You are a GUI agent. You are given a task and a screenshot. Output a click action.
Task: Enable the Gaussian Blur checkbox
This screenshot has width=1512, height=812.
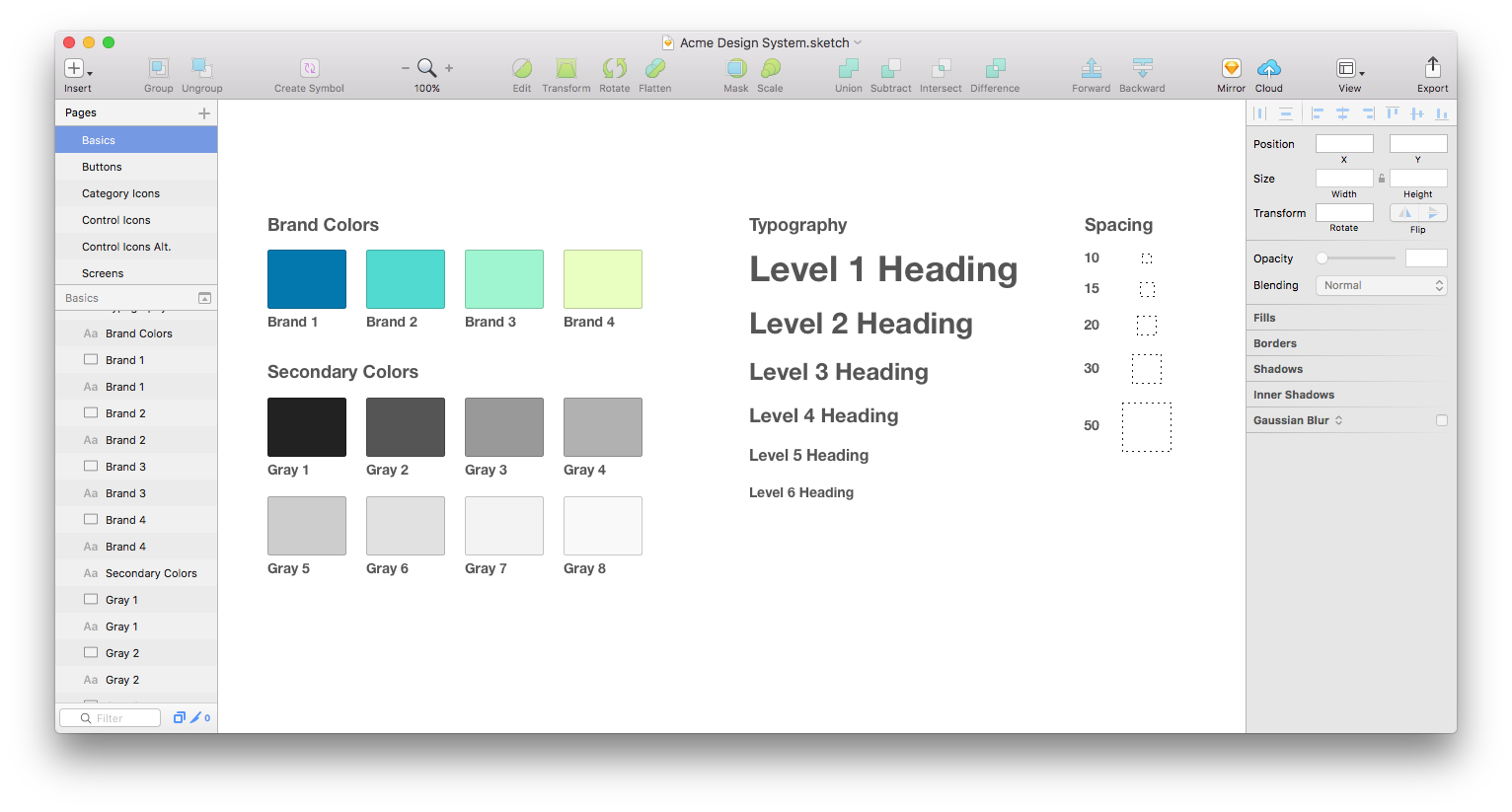click(1442, 419)
